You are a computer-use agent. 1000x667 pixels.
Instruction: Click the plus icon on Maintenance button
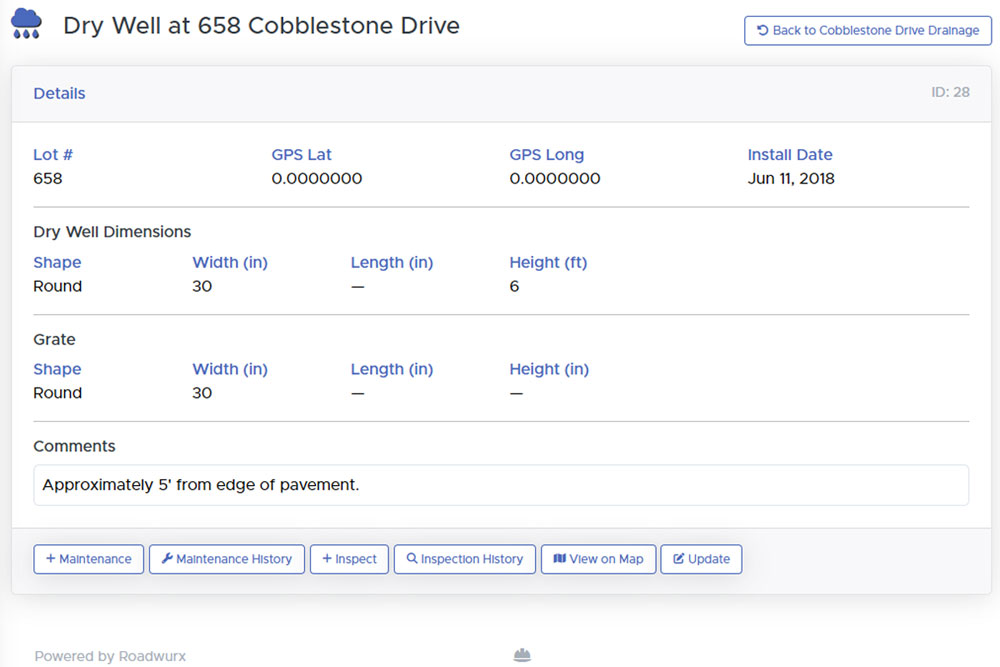pos(51,559)
